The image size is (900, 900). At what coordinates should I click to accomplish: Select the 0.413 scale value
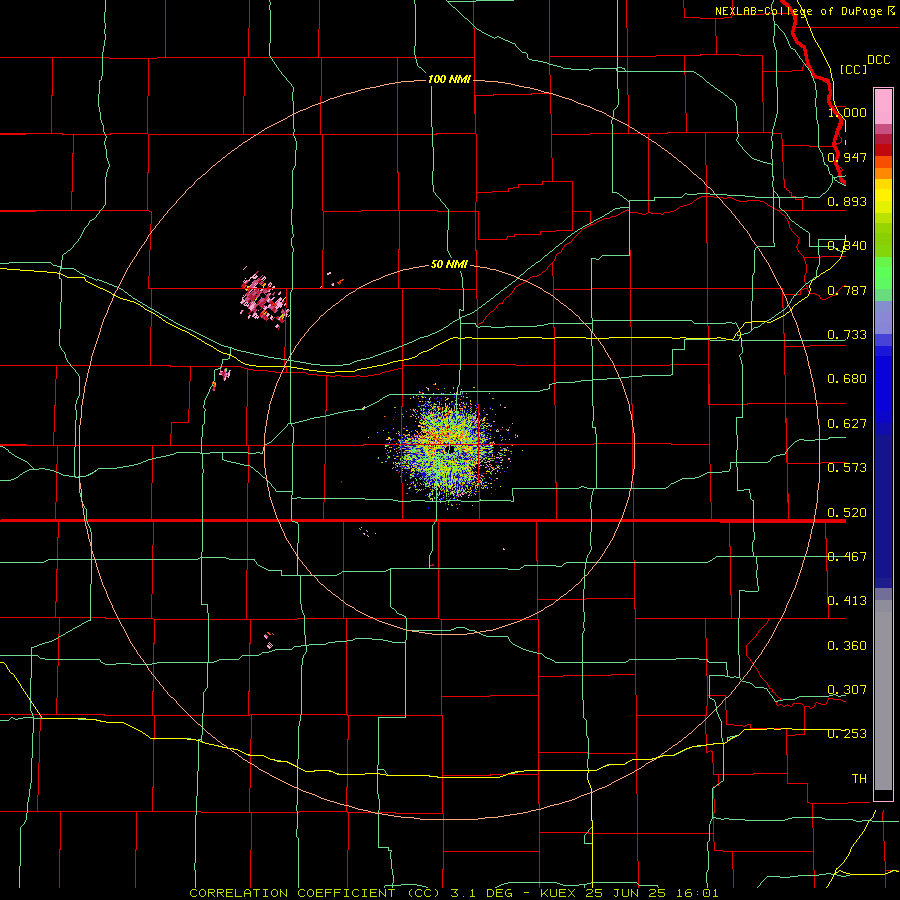click(x=847, y=601)
